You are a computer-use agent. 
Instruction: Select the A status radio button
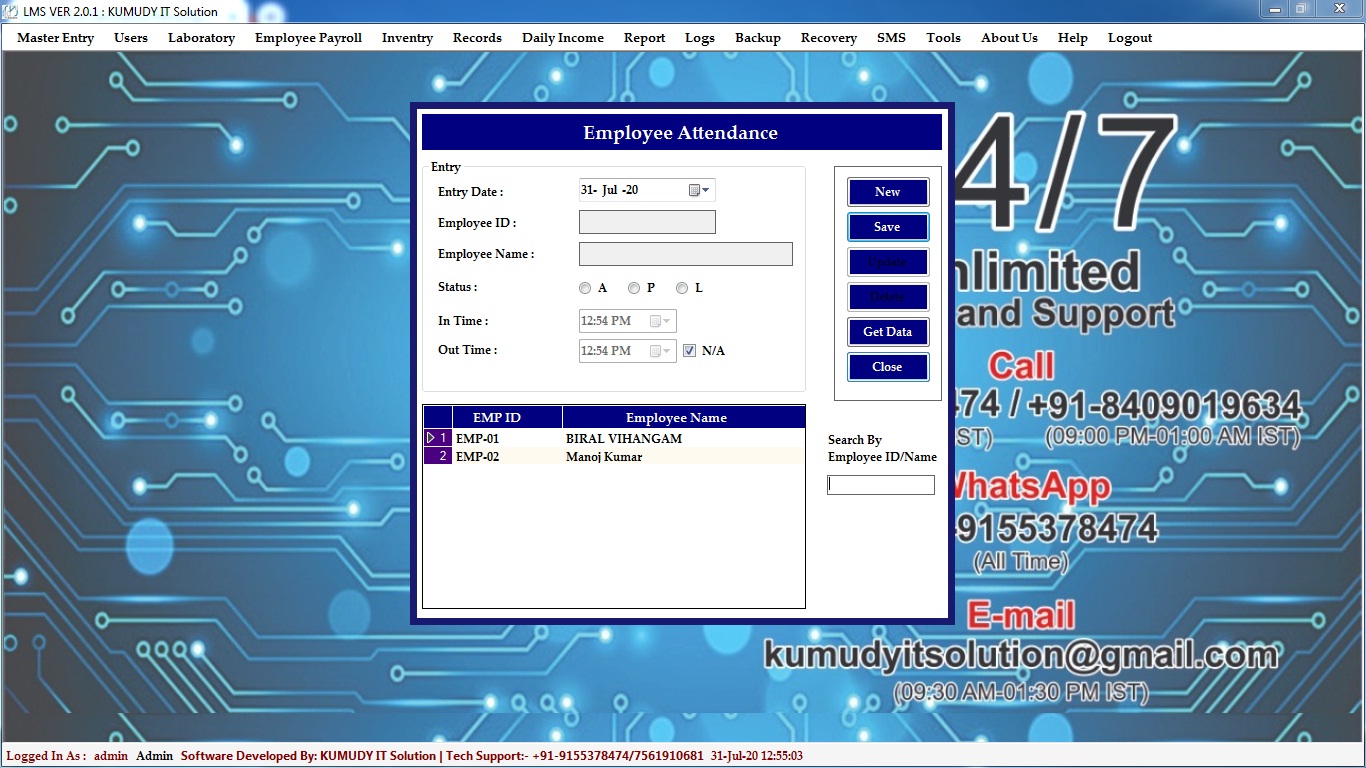point(585,288)
